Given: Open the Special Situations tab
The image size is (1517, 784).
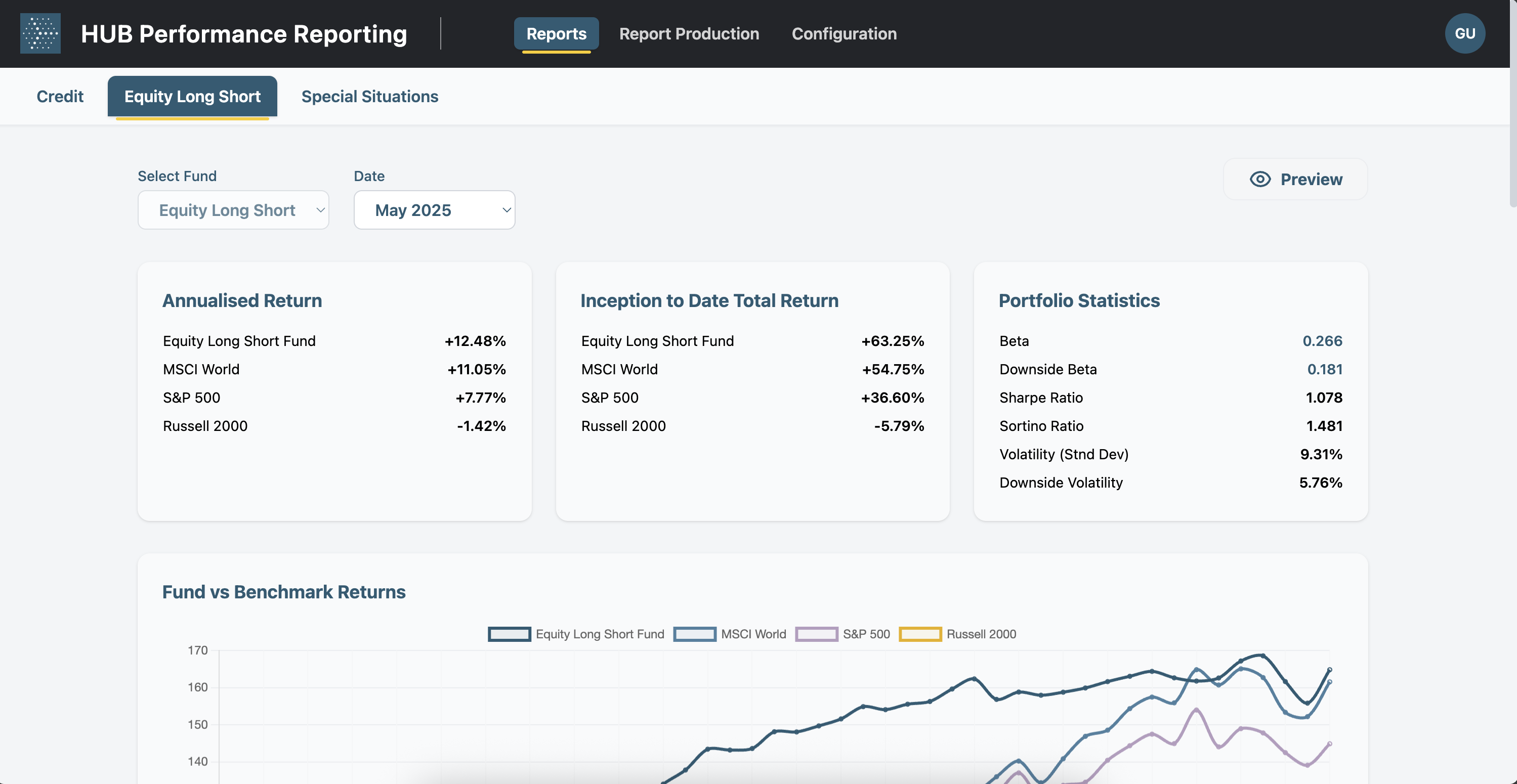Looking at the screenshot, I should 370,97.
